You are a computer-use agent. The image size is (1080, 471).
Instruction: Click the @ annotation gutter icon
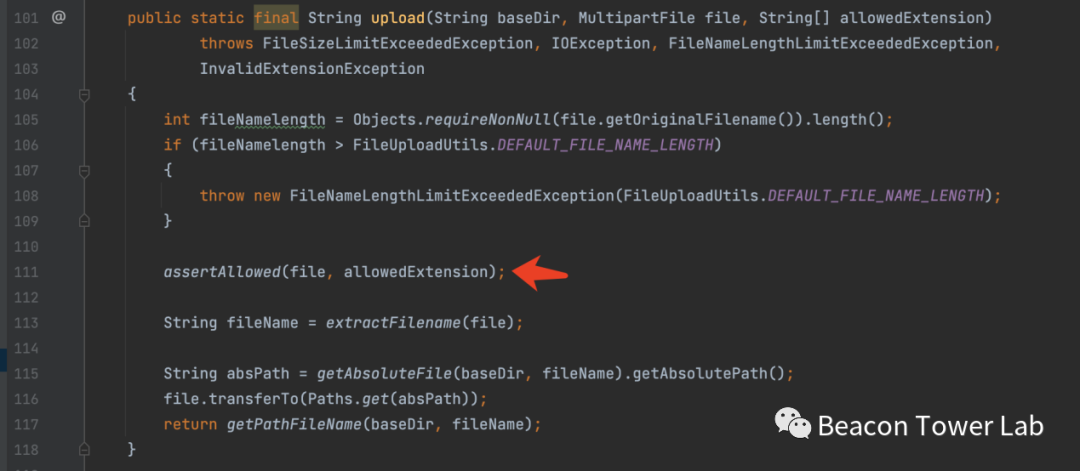click(x=58, y=17)
